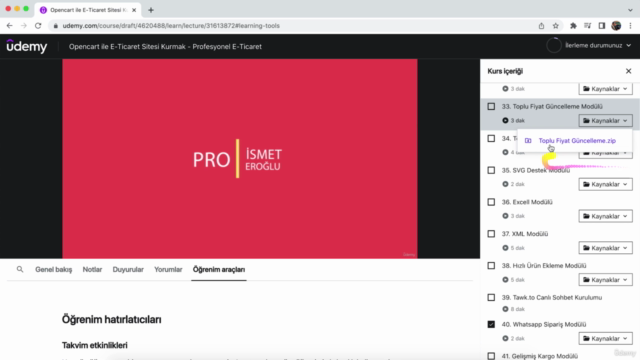Switch to the Genel bakış tab
The height and width of the screenshot is (360, 640).
pos(53,269)
